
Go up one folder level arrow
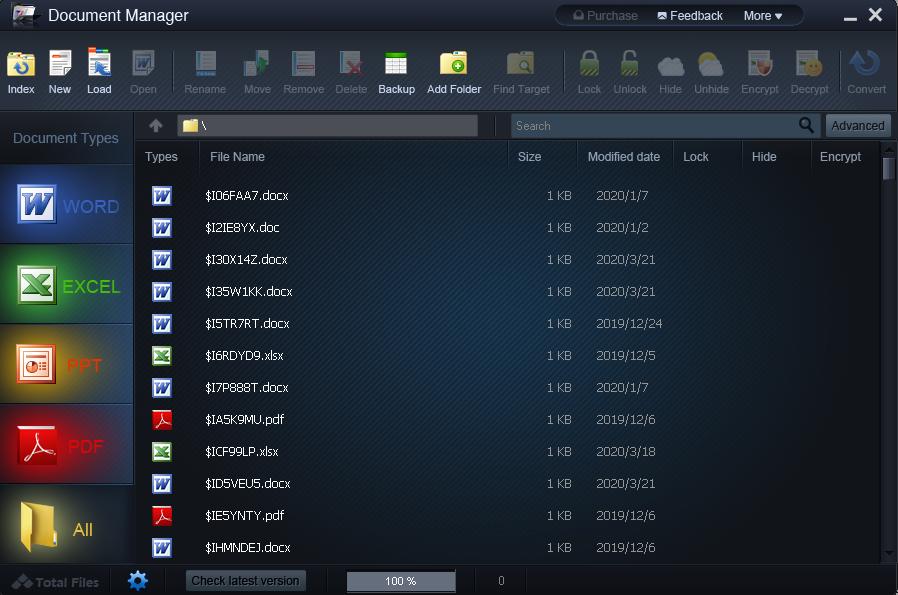click(x=156, y=125)
